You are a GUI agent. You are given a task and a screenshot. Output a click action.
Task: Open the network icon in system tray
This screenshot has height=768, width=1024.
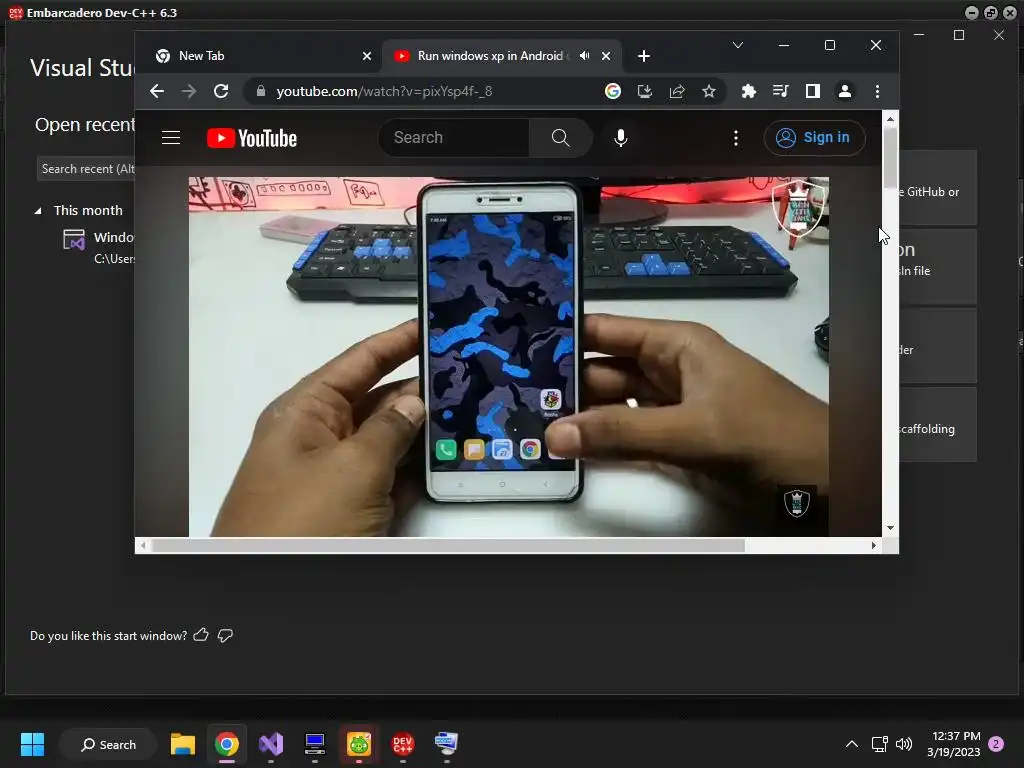880,744
